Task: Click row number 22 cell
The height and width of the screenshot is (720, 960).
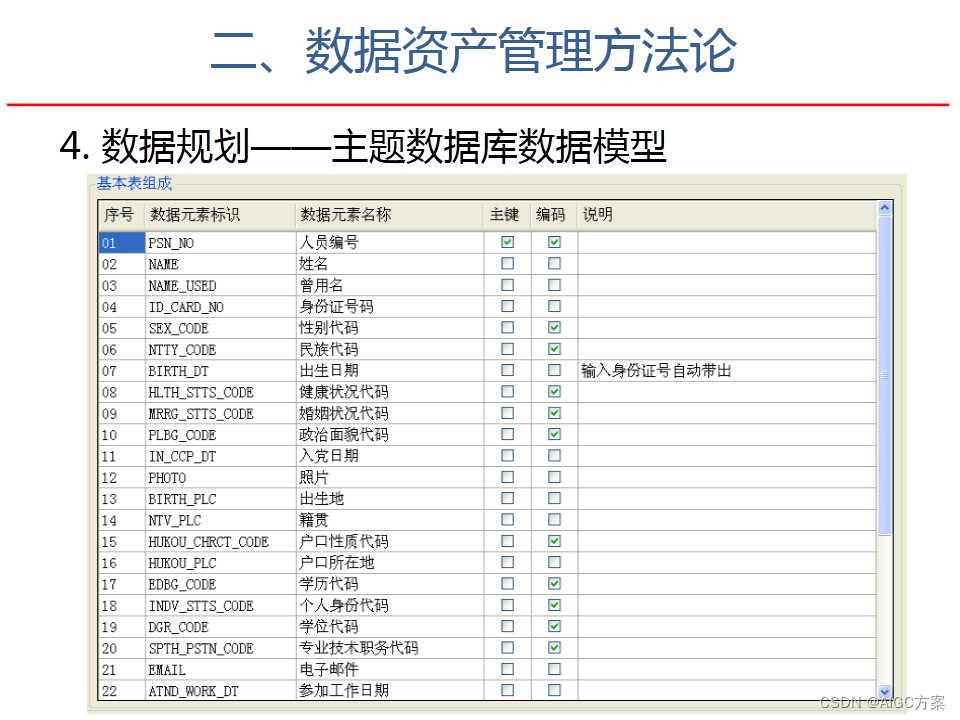Action: pyautogui.click(x=121, y=691)
